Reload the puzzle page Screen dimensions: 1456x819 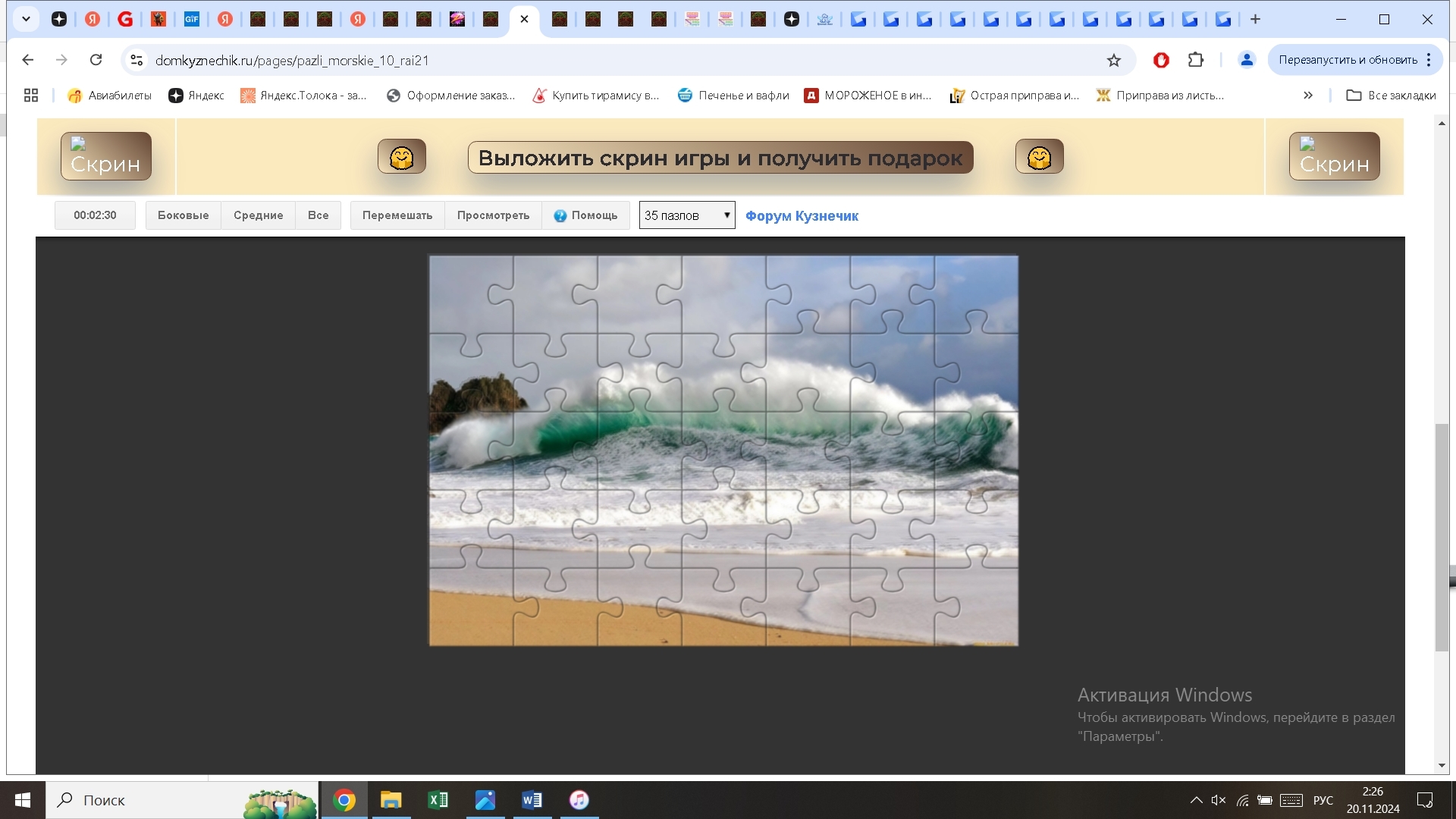pos(96,60)
